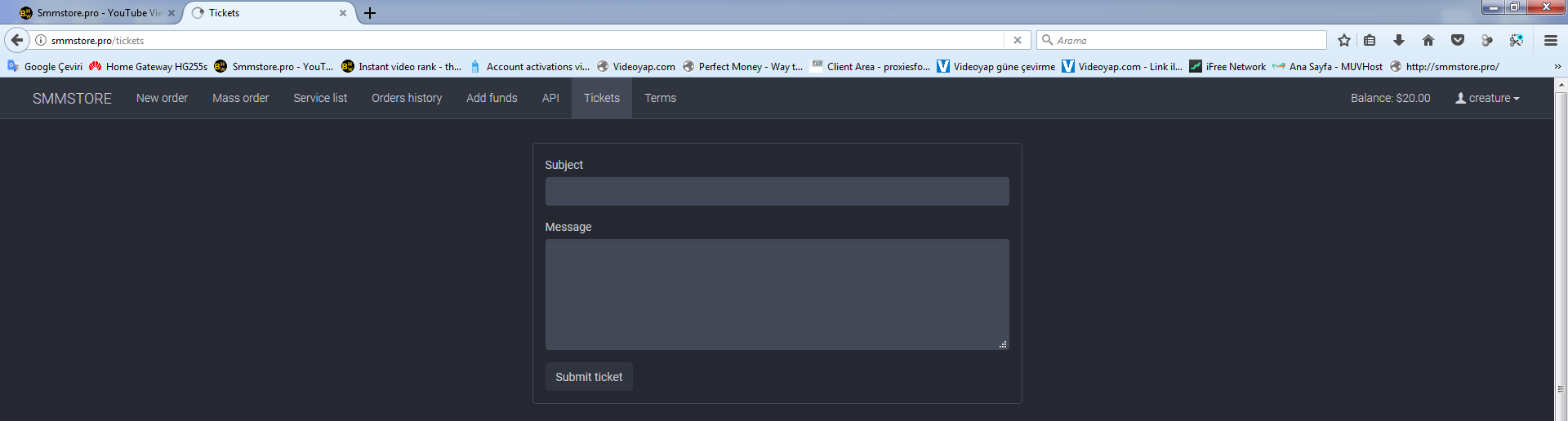Minimize the browser window
This screenshot has width=1568, height=421.
(x=1494, y=7)
